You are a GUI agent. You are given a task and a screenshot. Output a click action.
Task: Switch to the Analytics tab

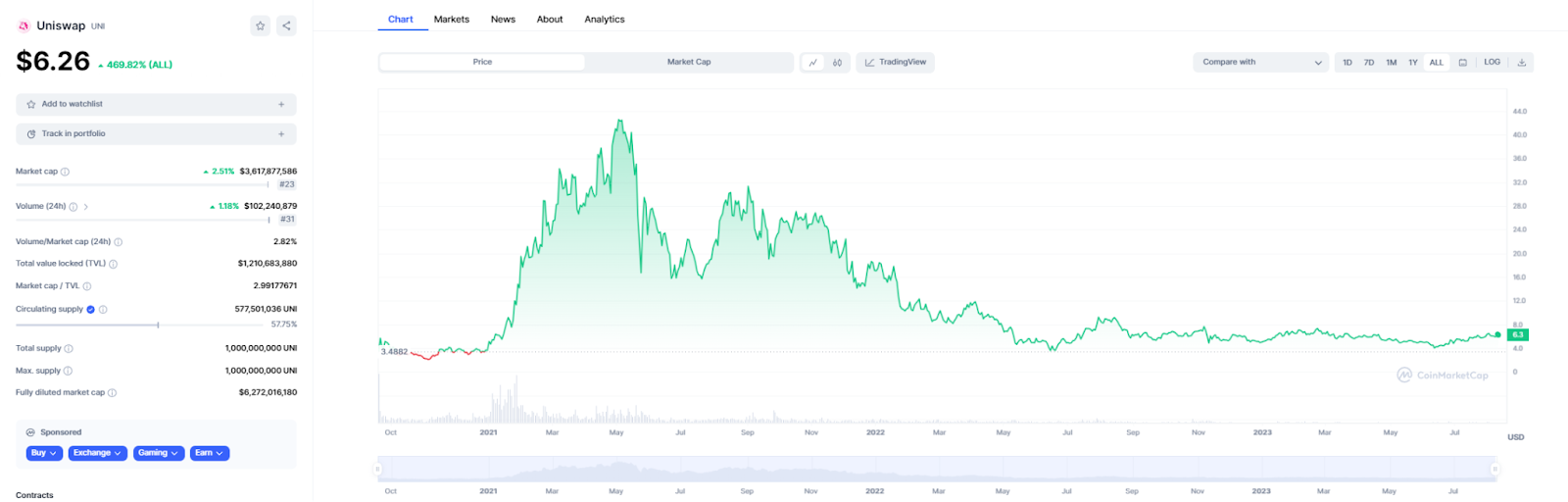click(x=605, y=20)
